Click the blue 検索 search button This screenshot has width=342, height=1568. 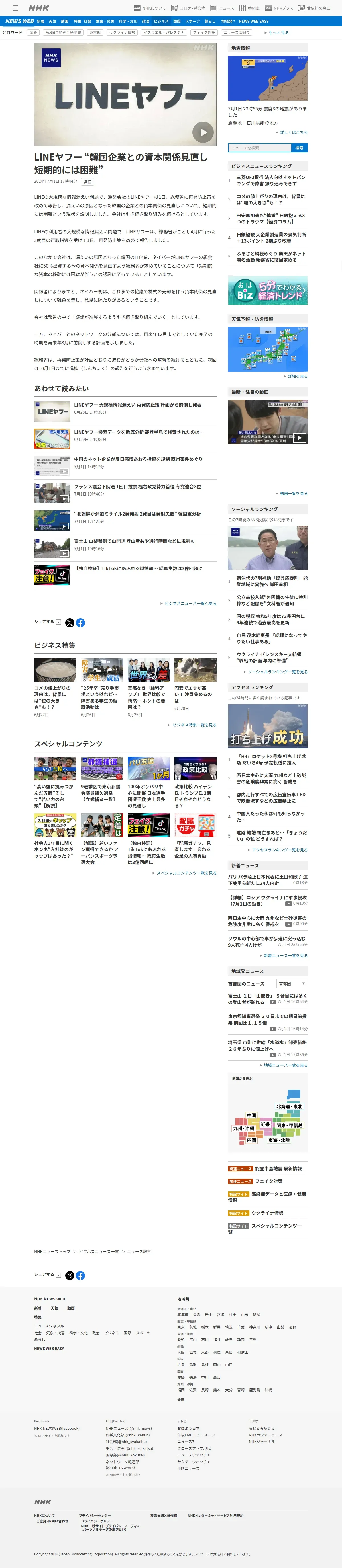tap(299, 148)
